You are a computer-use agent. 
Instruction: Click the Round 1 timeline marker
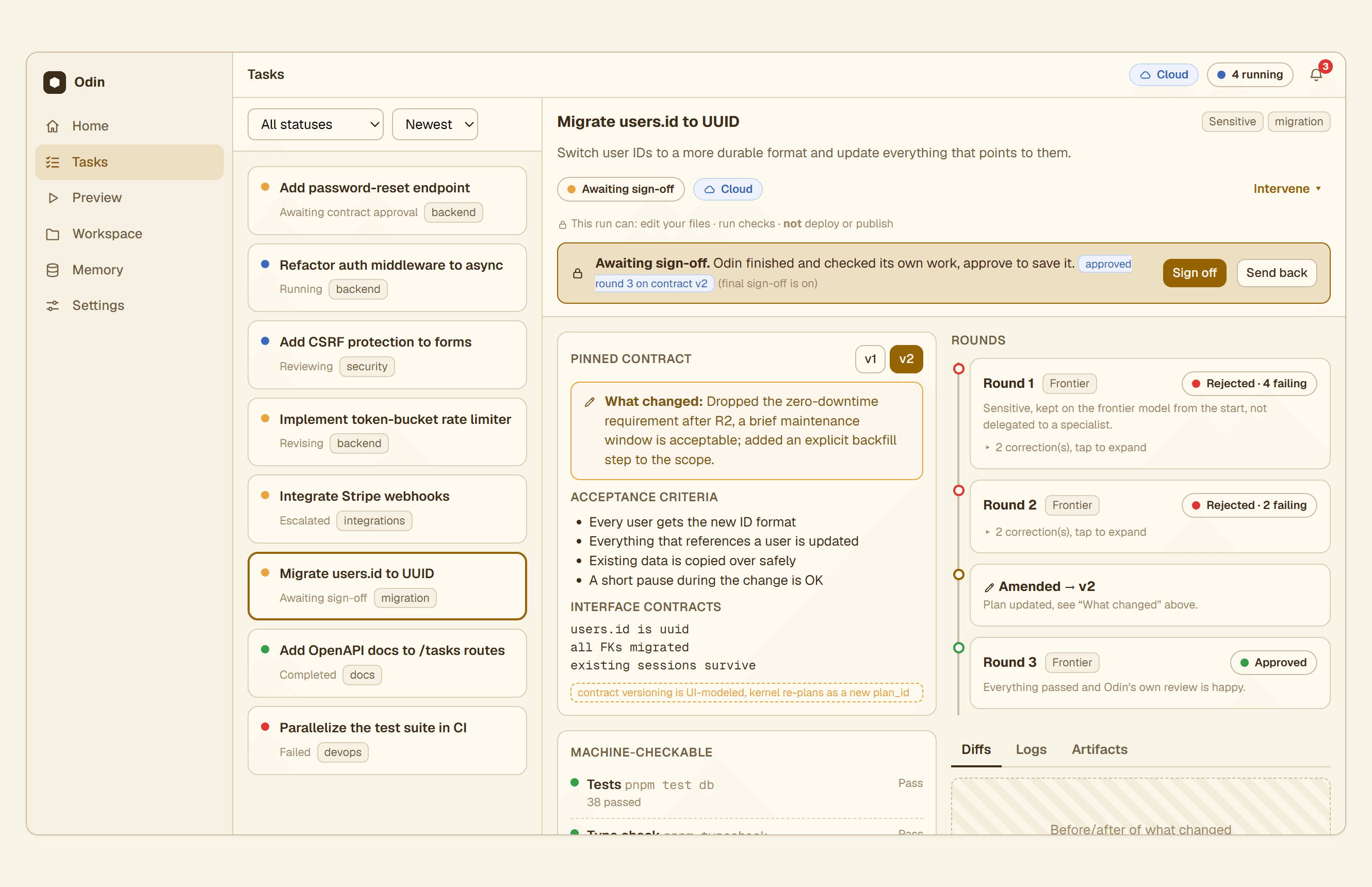coord(958,369)
